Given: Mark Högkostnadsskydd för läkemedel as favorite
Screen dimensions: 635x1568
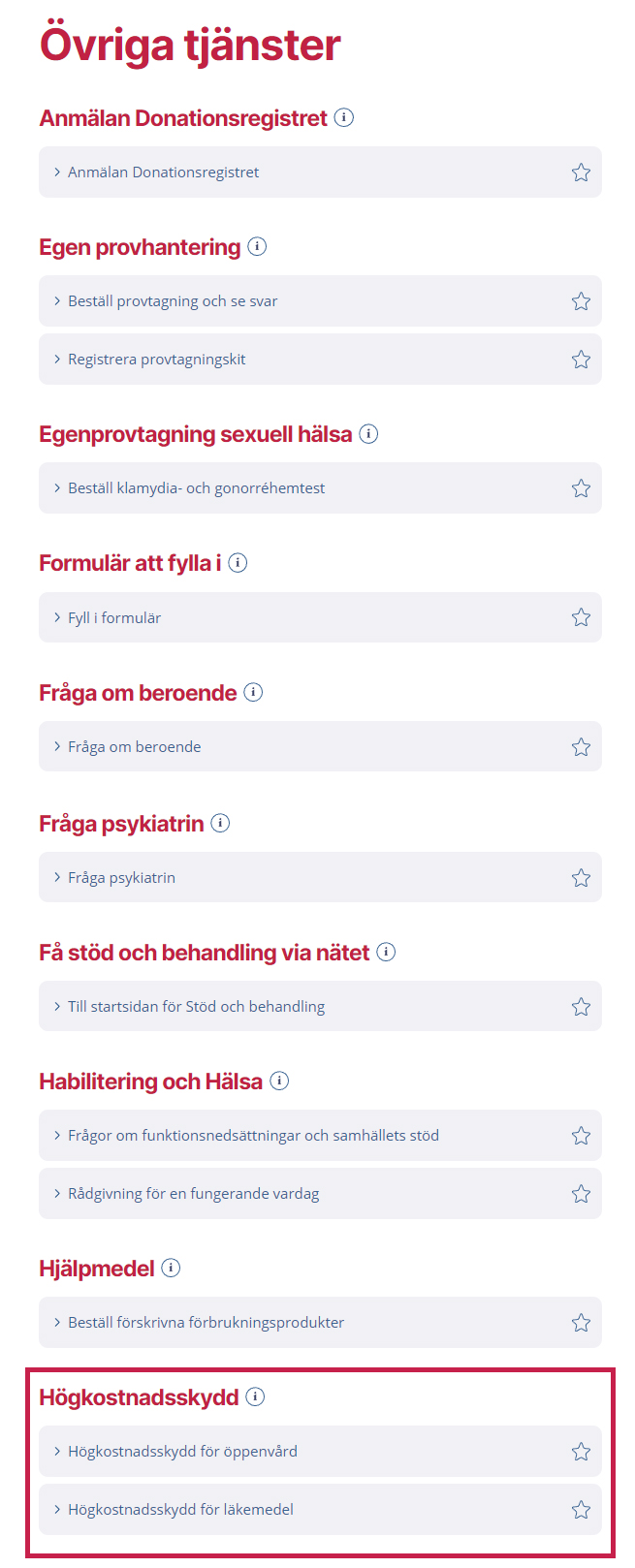Looking at the screenshot, I should point(581,1510).
